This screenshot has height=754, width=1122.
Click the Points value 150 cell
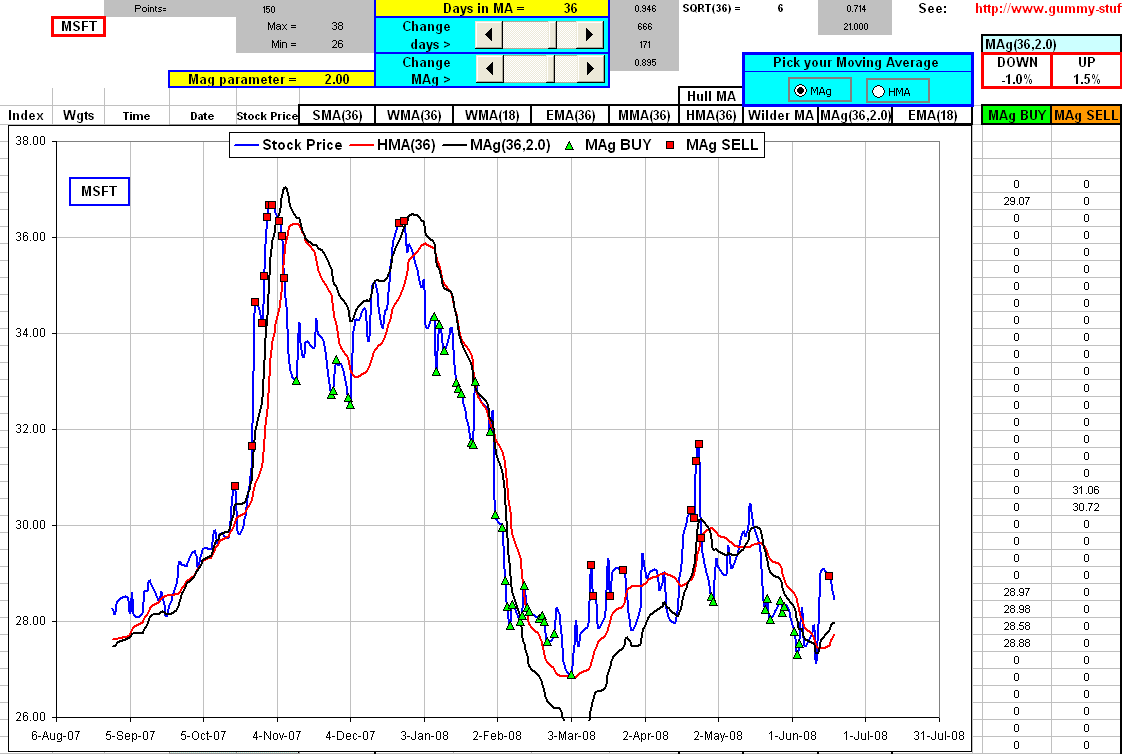268,9
